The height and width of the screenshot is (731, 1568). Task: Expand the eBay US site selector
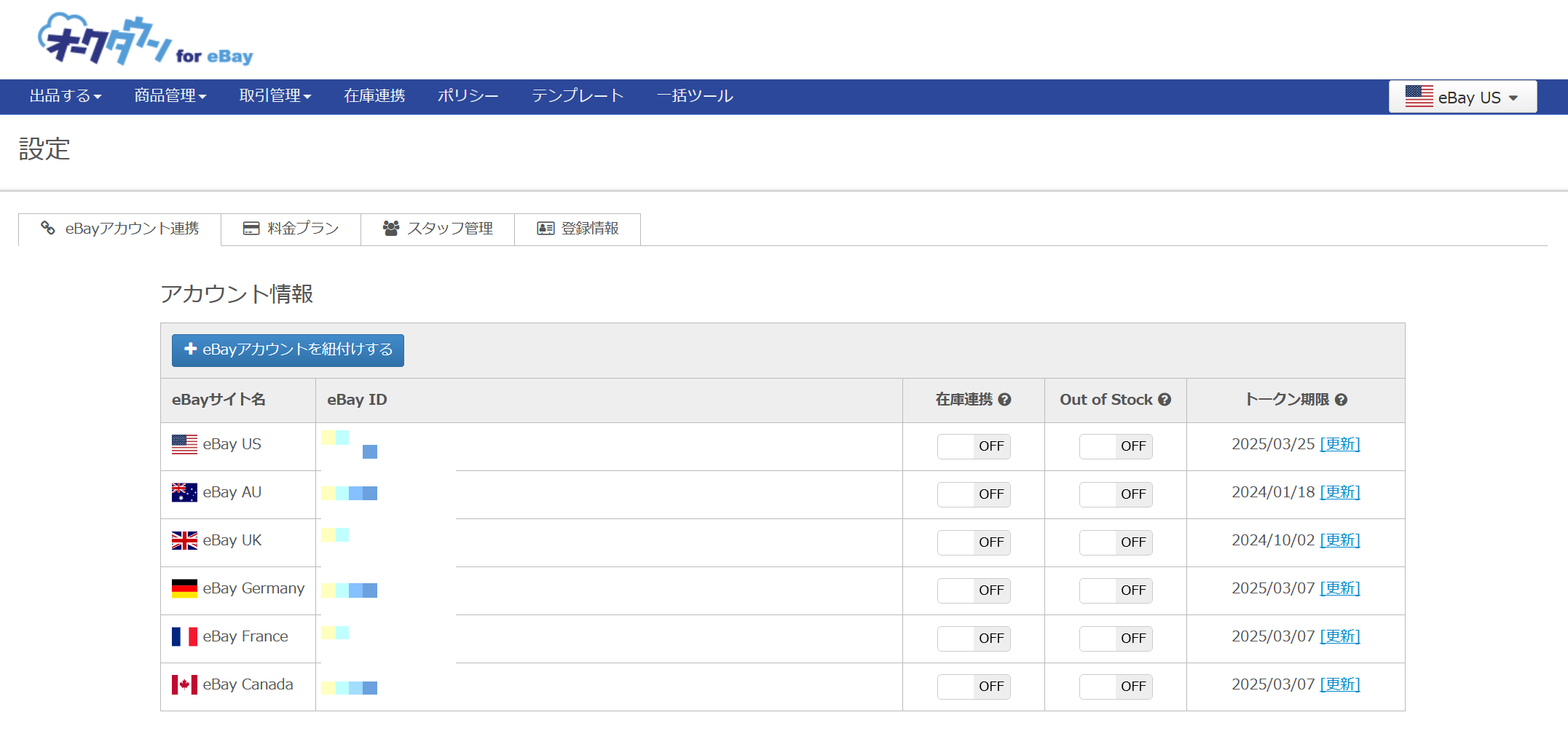(1462, 97)
